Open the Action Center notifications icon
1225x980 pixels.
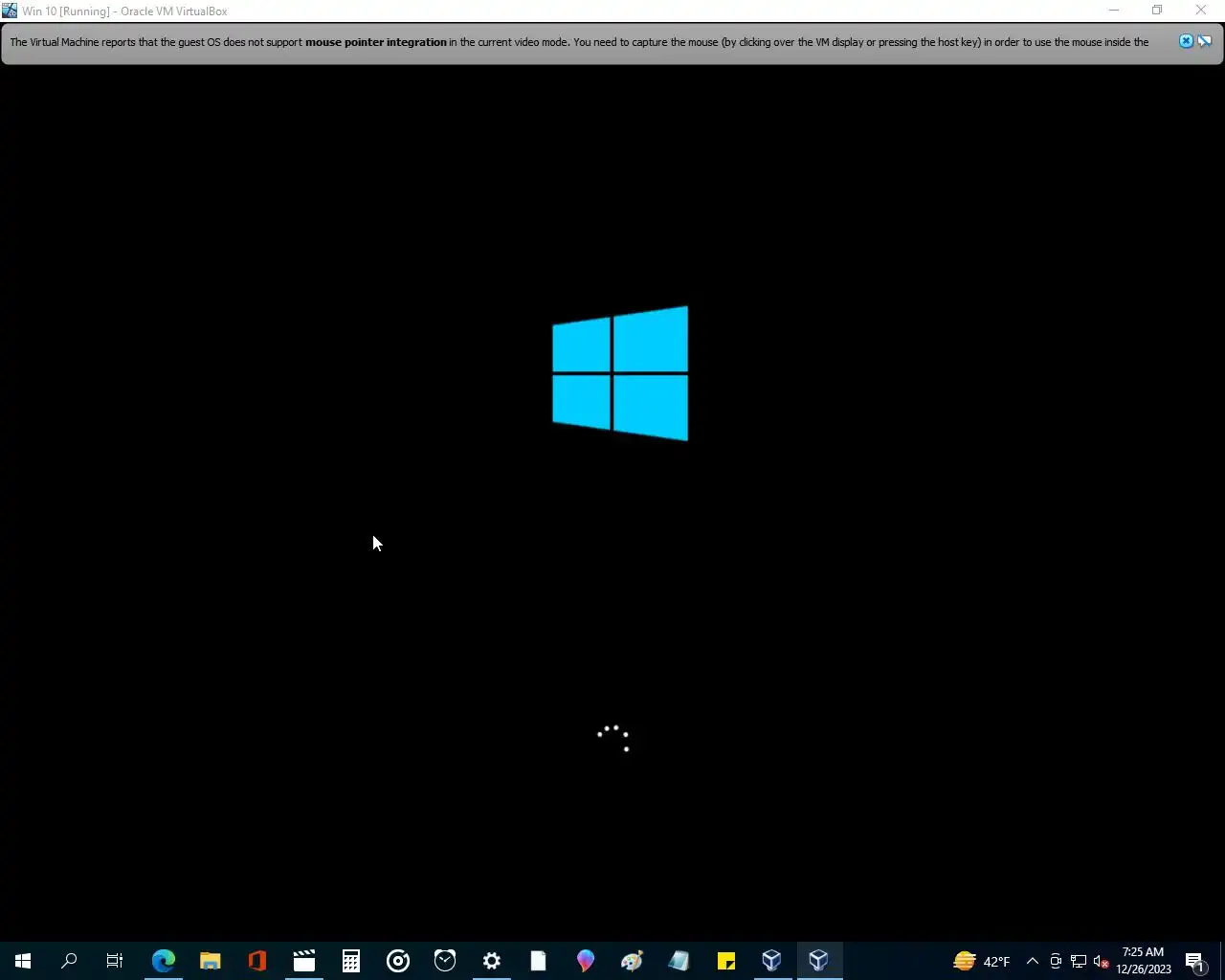point(1195,961)
